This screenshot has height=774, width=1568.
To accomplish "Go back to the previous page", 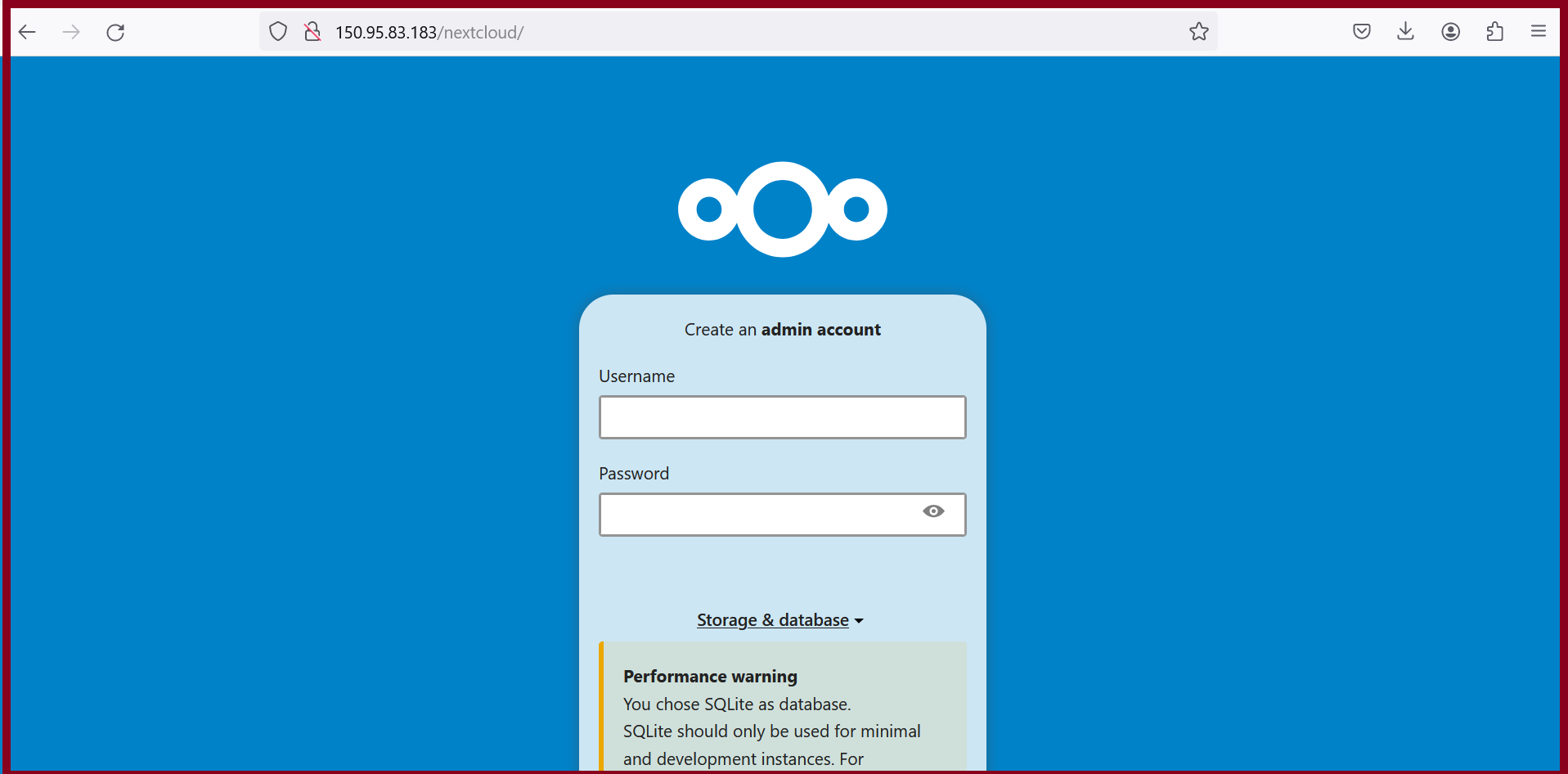I will coord(27,32).
